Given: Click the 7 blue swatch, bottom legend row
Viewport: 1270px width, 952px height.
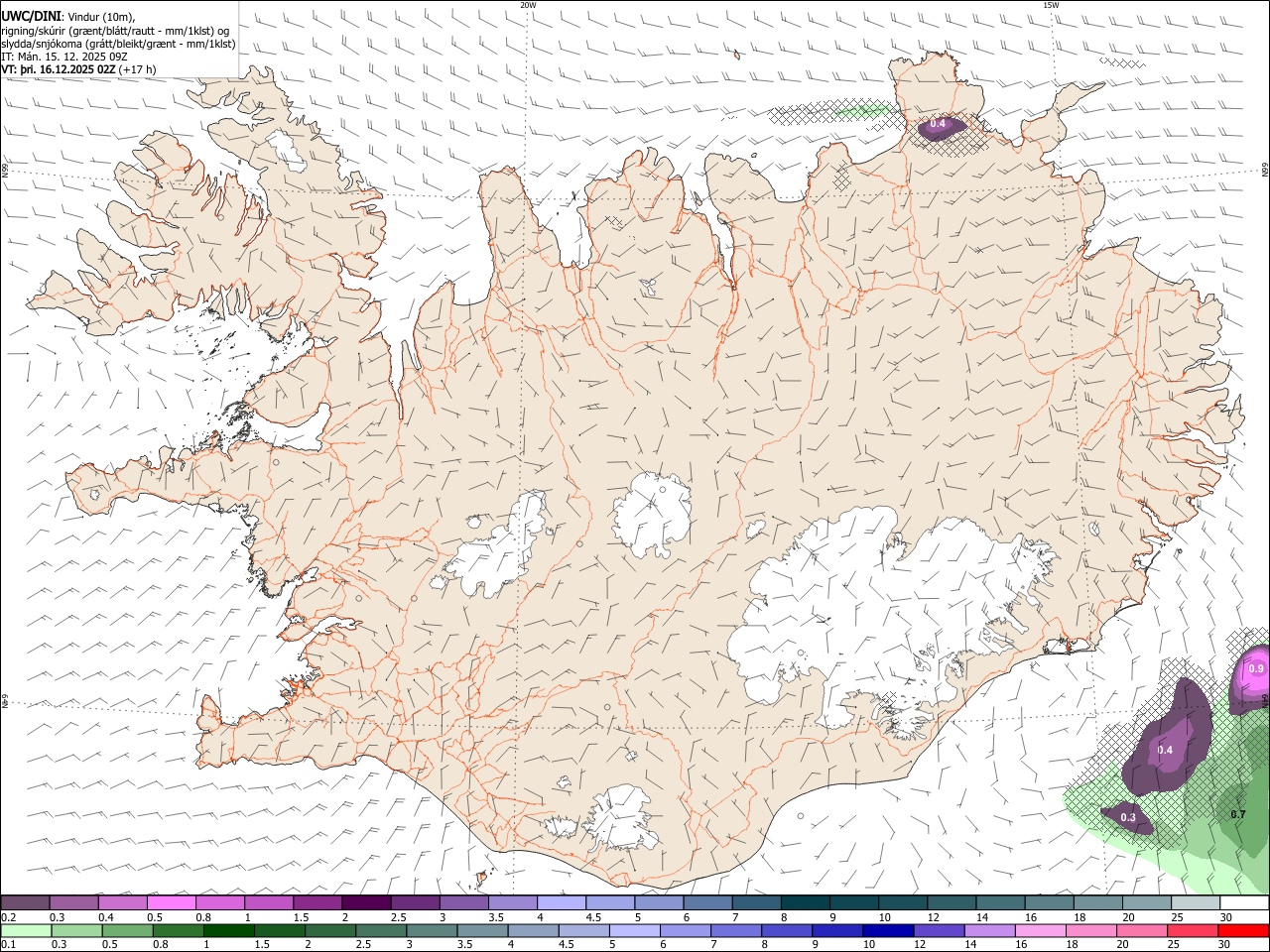Looking at the screenshot, I should click(735, 930).
